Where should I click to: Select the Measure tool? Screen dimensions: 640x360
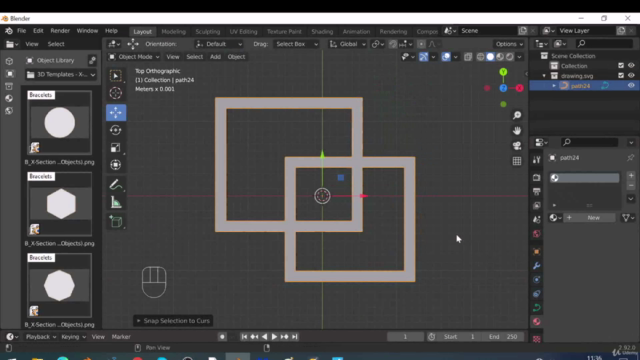coord(116,202)
